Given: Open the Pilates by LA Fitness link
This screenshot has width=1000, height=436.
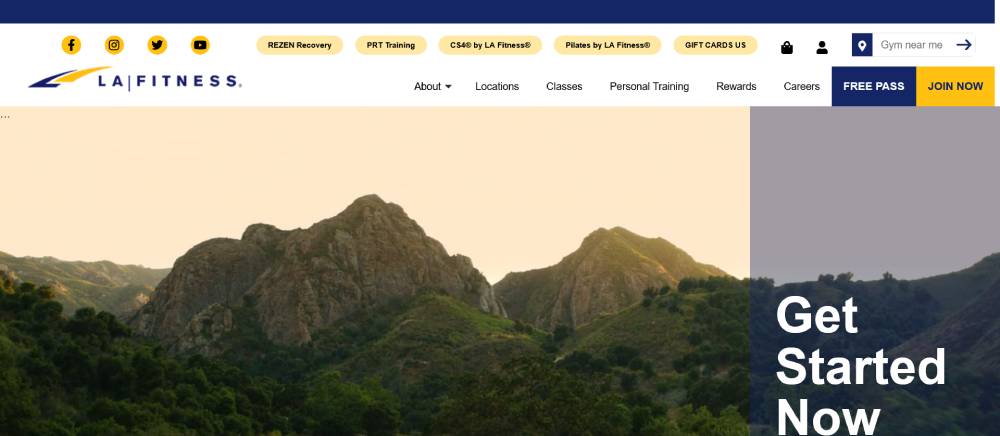Looking at the screenshot, I should [608, 45].
